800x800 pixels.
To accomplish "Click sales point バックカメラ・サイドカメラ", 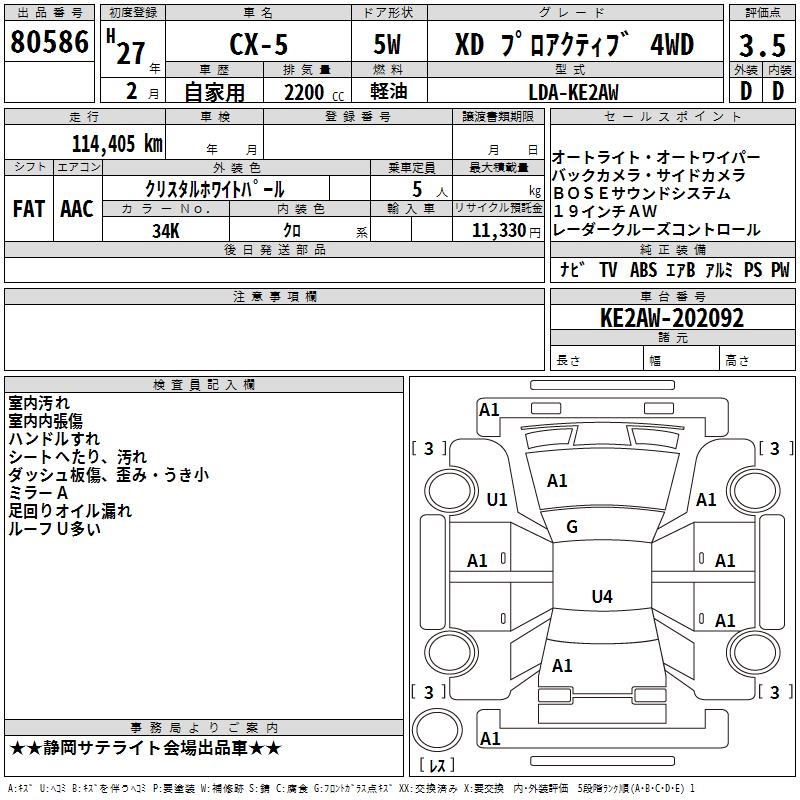I will (649, 175).
